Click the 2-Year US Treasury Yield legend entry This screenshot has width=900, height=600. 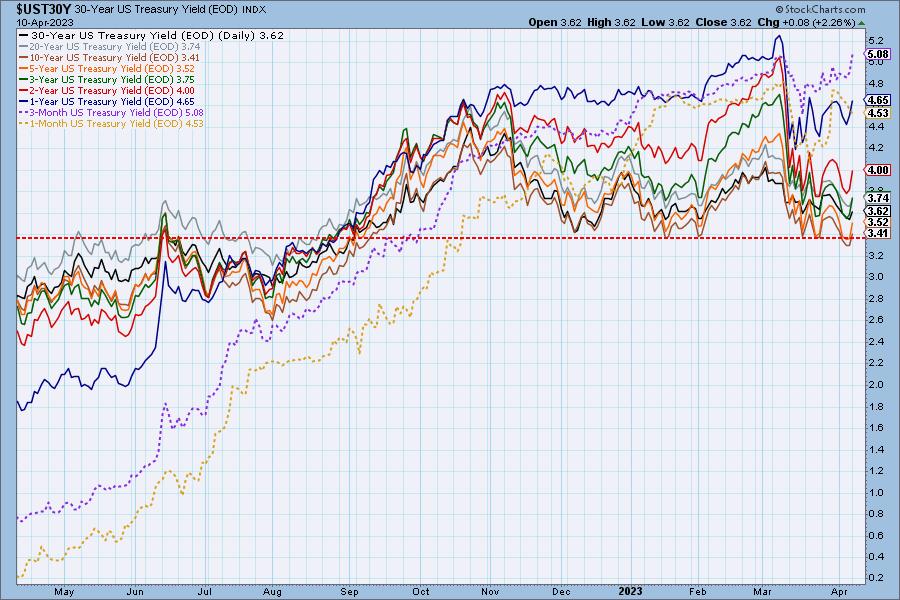pos(107,90)
